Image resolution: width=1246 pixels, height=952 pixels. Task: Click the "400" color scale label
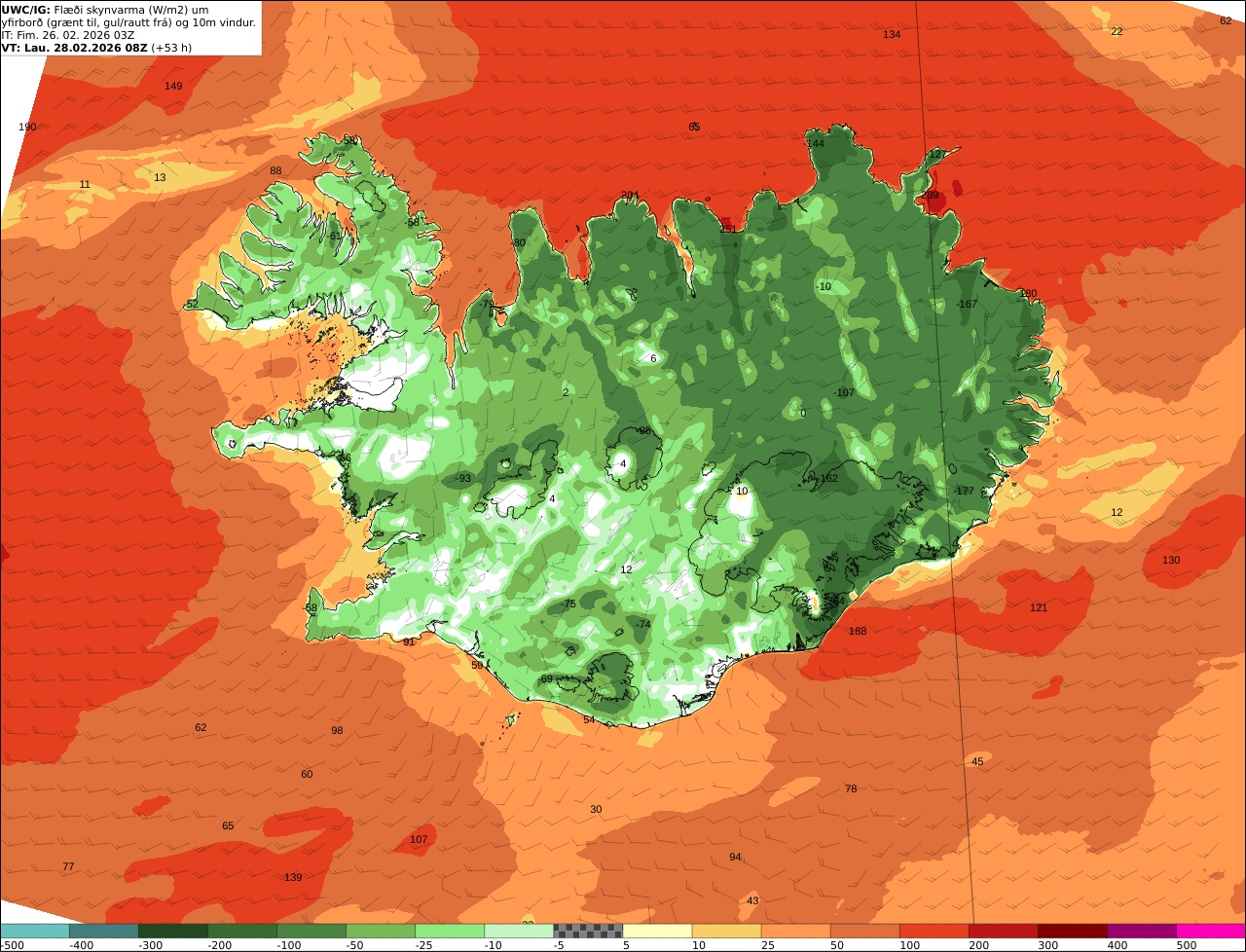[x=1118, y=945]
